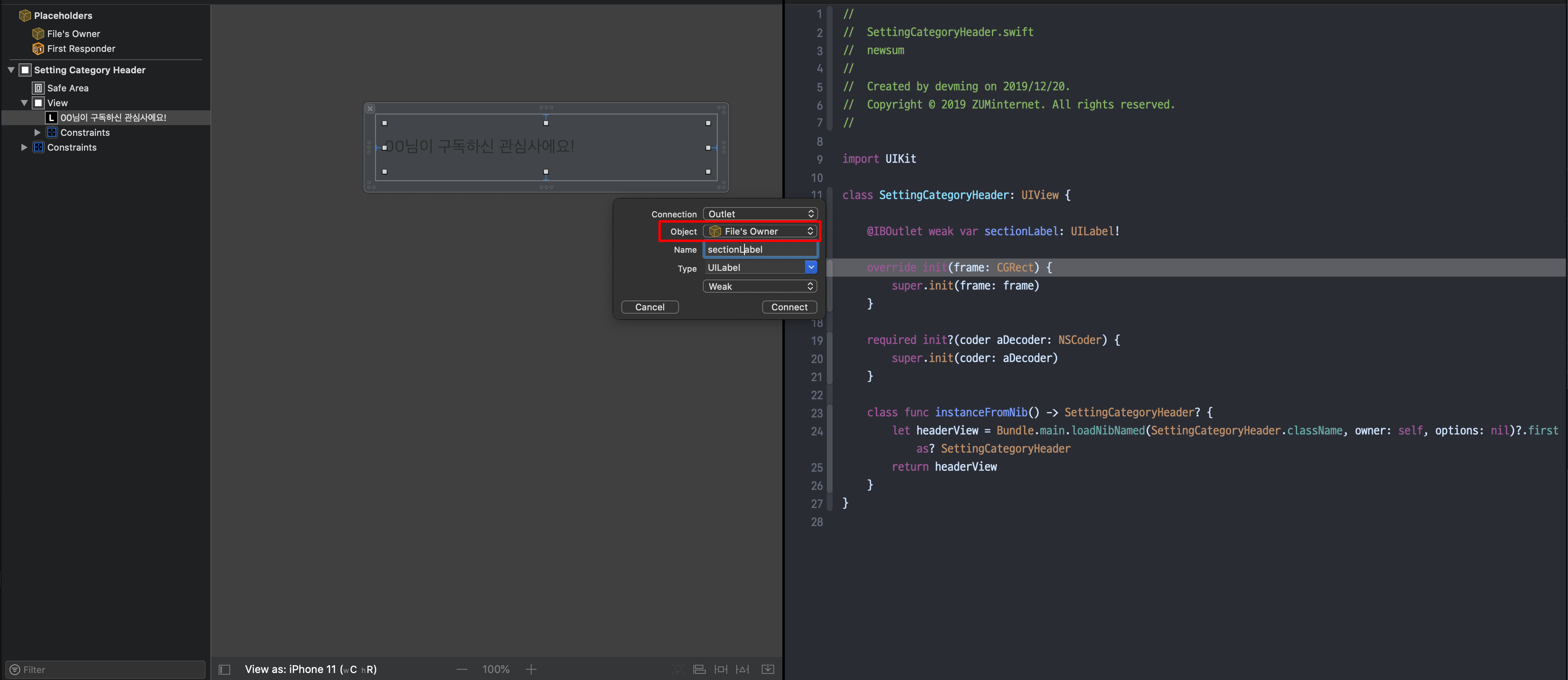
Task: Toggle the document outline sidebar button
Action: [x=224, y=669]
